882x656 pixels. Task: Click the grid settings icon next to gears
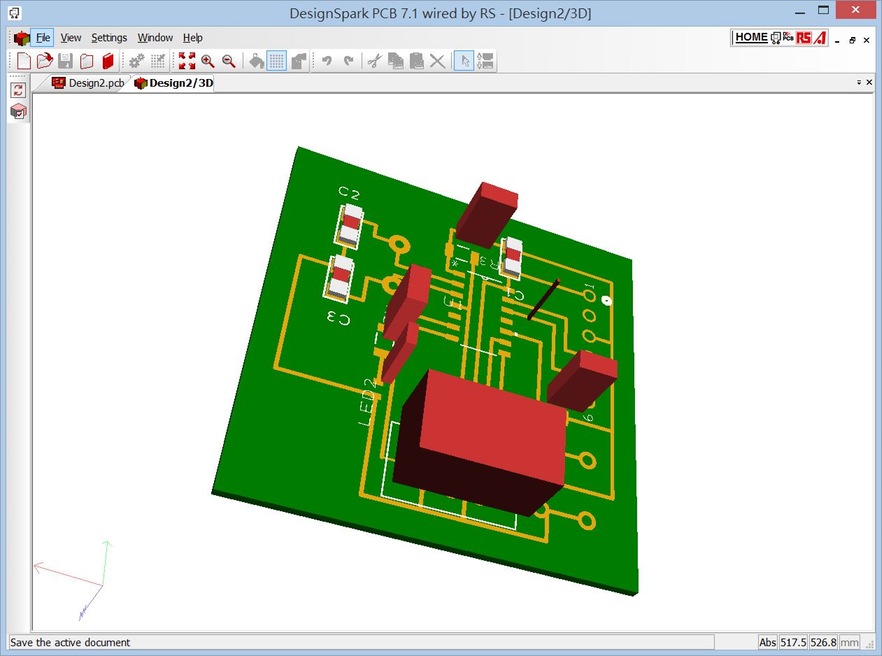click(x=158, y=61)
